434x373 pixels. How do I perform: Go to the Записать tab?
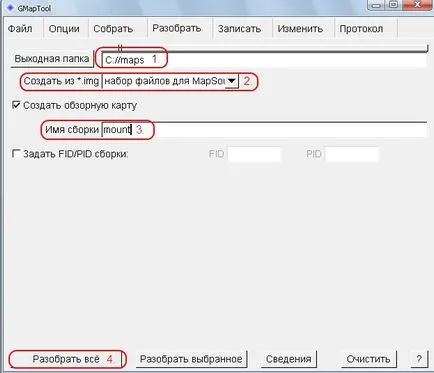[239, 29]
